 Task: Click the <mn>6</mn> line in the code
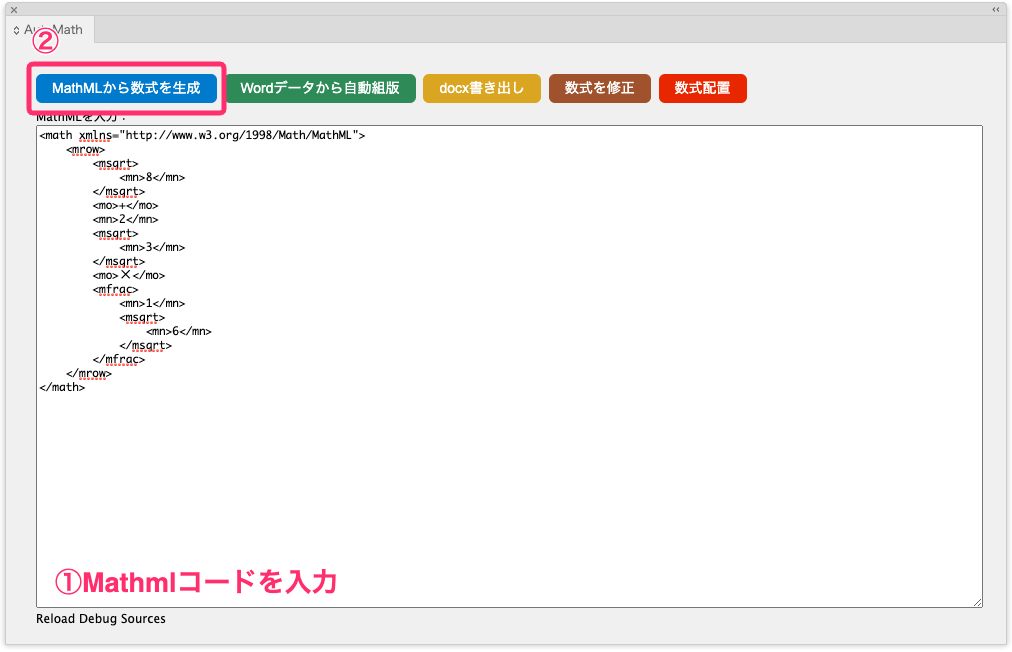[x=178, y=331]
